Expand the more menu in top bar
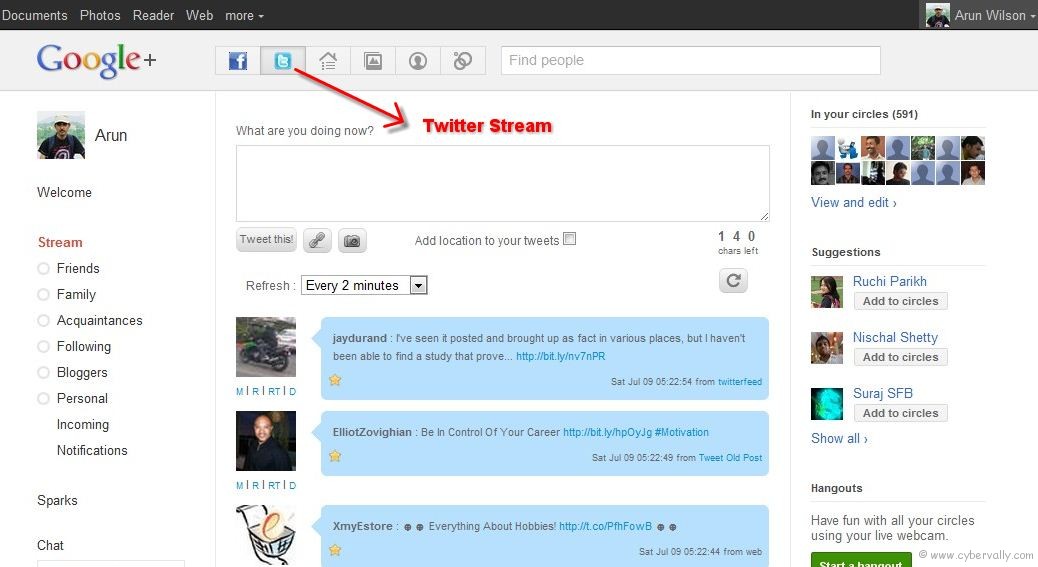Screen dimensions: 1038x567 [244, 15]
